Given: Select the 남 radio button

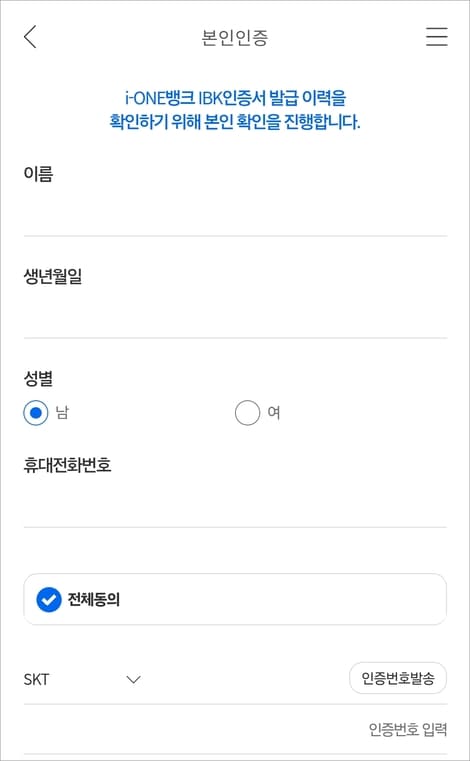Looking at the screenshot, I should pyautogui.click(x=36, y=413).
